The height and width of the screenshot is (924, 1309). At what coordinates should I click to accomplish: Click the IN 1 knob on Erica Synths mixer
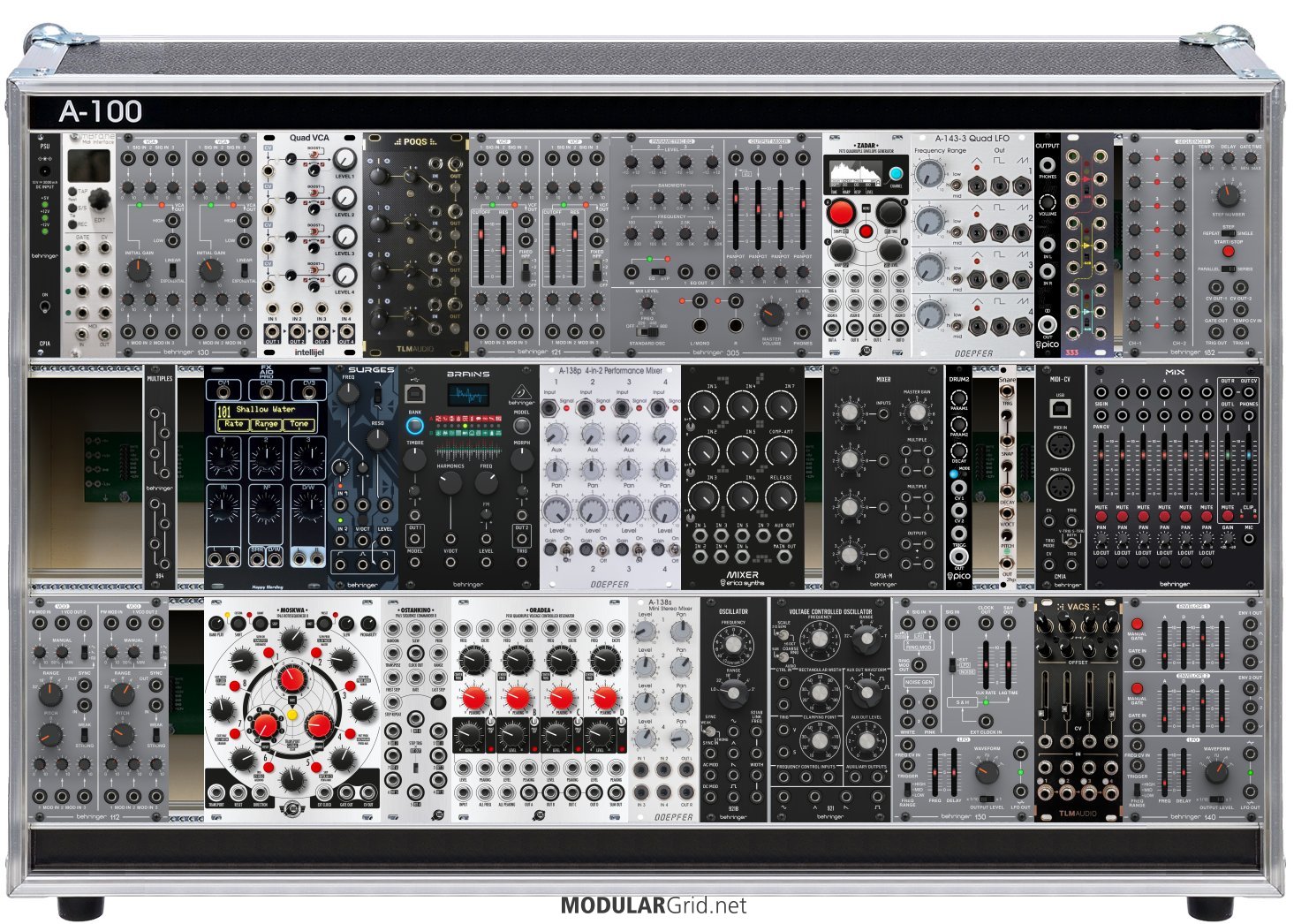click(x=704, y=405)
